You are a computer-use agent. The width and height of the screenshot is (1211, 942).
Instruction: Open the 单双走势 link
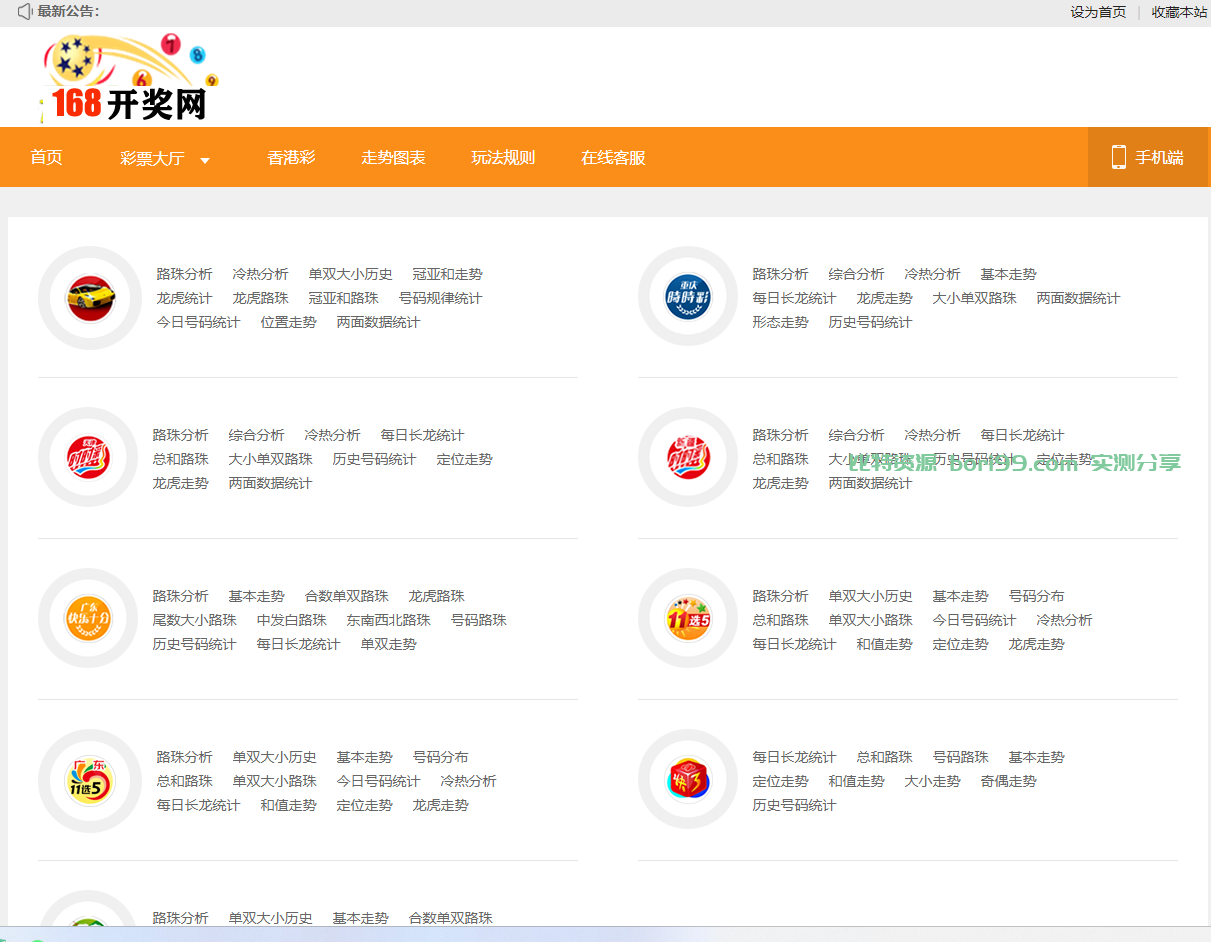pos(388,644)
